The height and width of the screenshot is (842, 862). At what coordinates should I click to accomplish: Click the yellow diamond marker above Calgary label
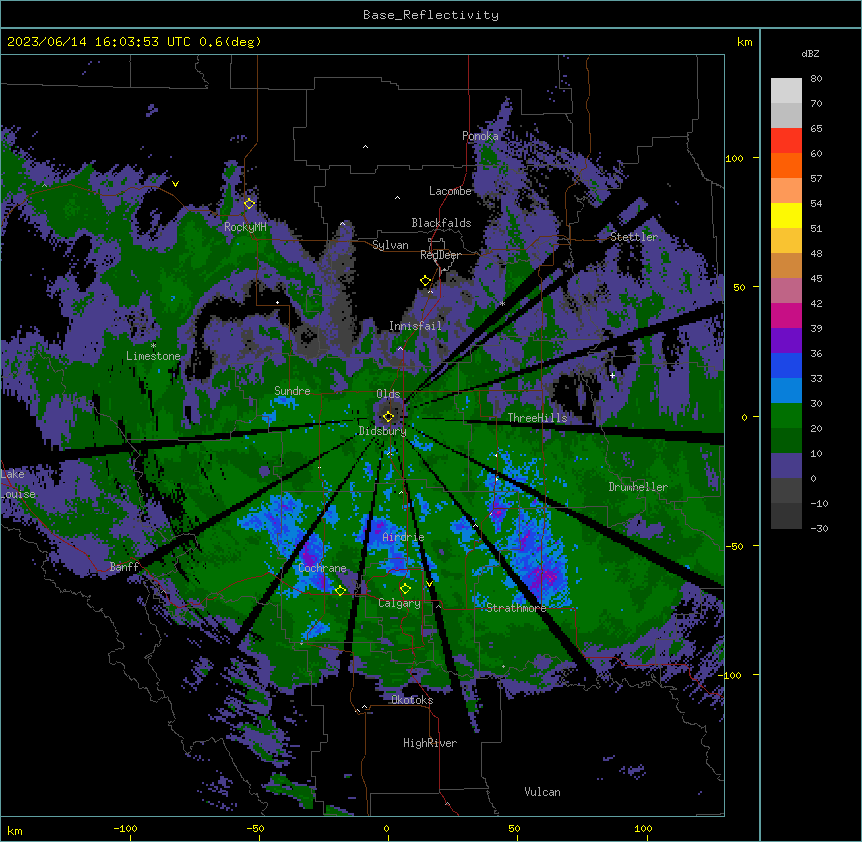tap(405, 589)
